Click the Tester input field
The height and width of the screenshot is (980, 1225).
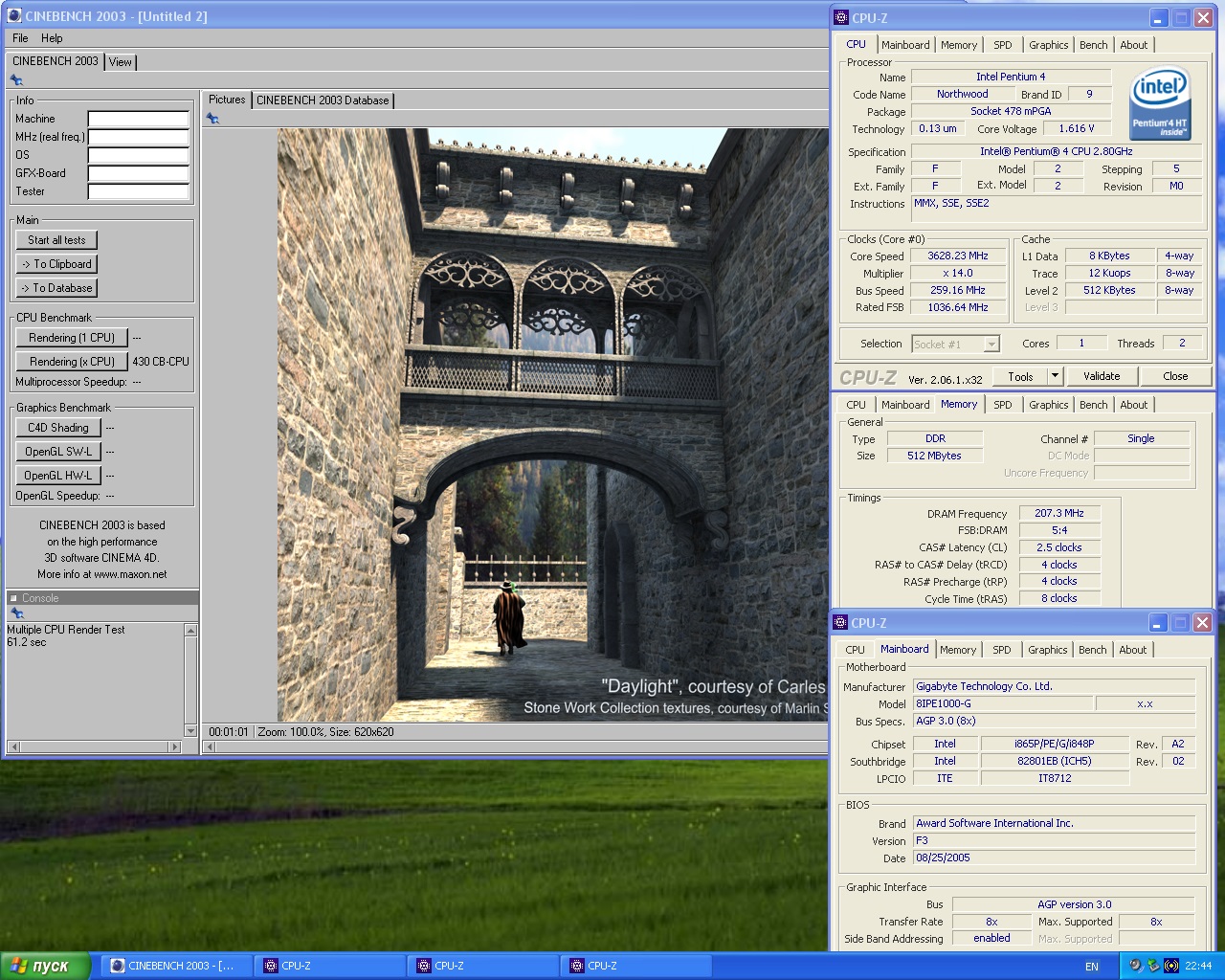tap(139, 191)
